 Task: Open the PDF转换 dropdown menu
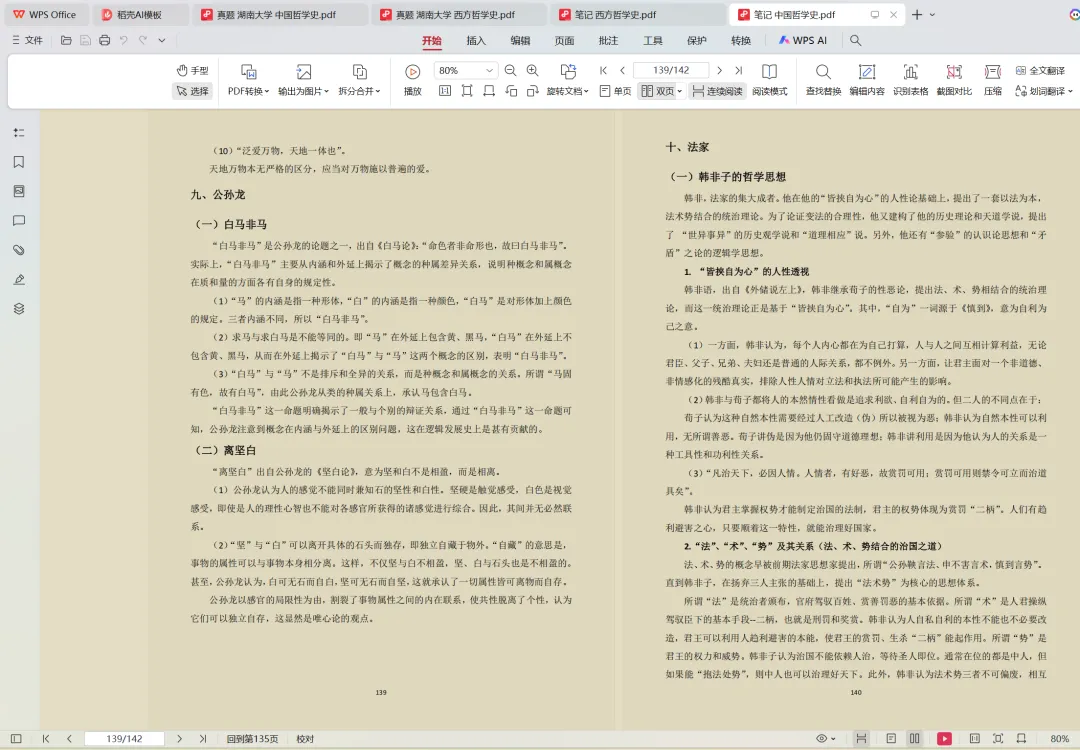coord(247,80)
